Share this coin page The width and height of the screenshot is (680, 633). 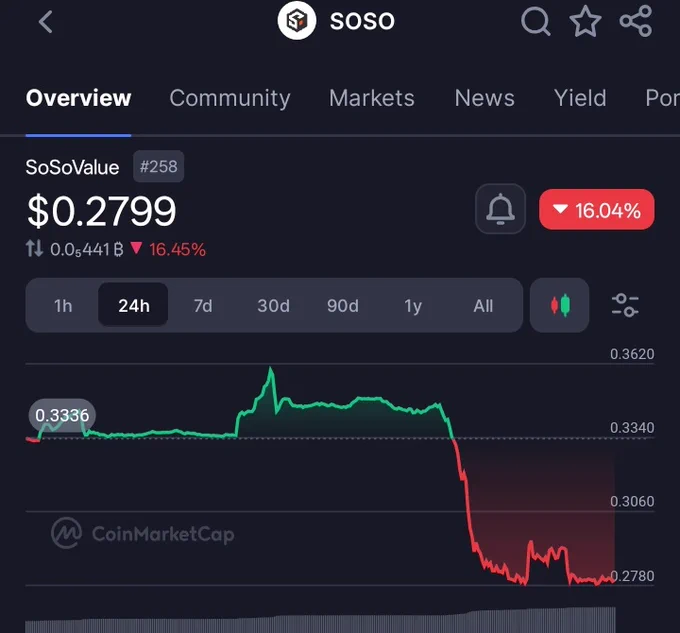coord(636,21)
